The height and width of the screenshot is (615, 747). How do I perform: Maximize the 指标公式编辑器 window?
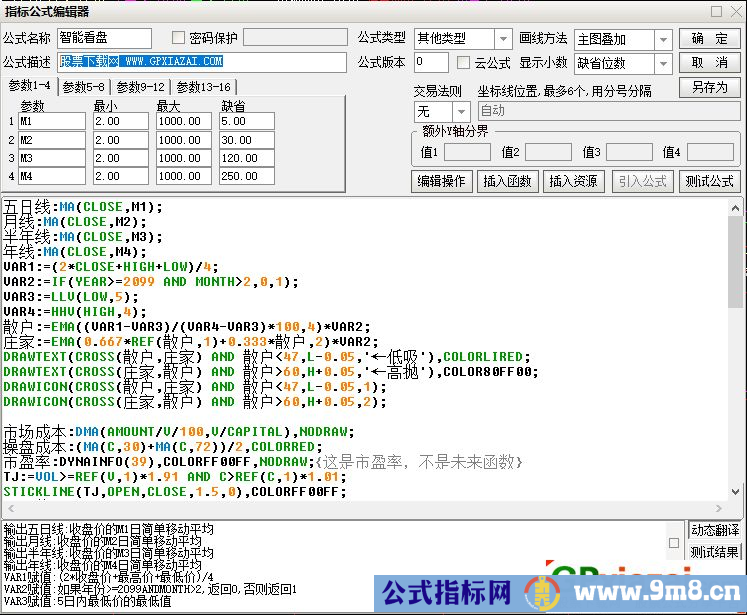(x=716, y=11)
